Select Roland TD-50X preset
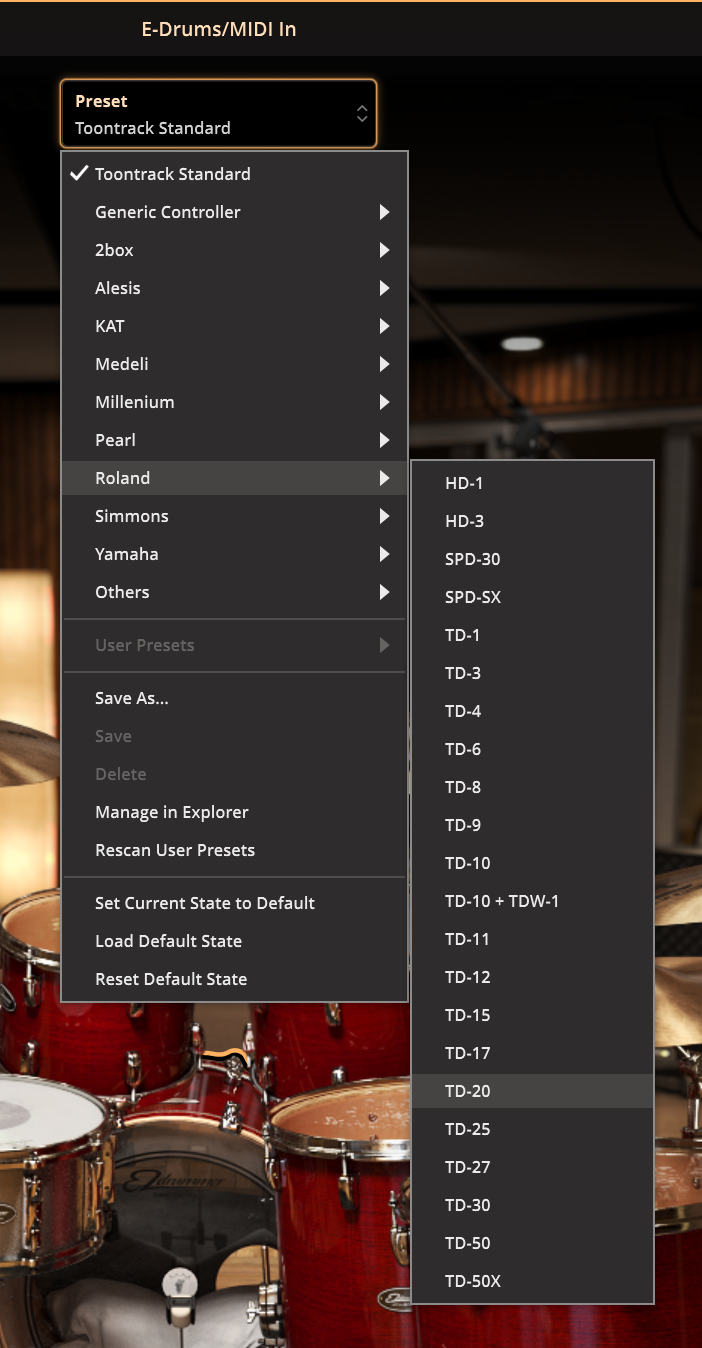The width and height of the screenshot is (702, 1348). tap(472, 1281)
